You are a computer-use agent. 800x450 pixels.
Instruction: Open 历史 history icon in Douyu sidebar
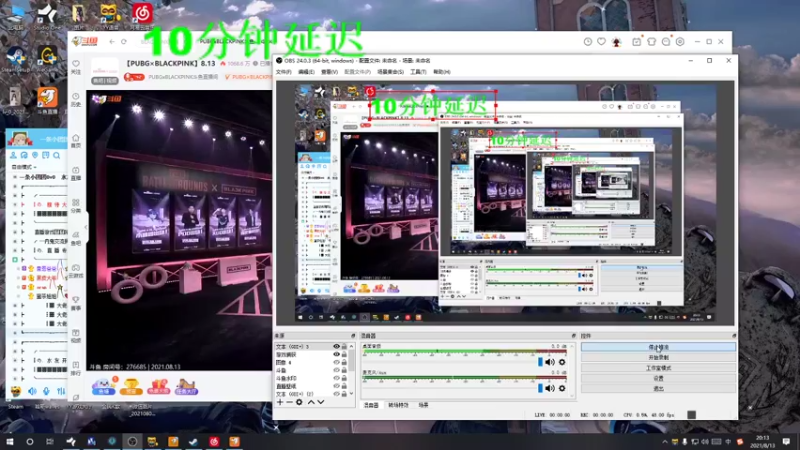[76, 99]
